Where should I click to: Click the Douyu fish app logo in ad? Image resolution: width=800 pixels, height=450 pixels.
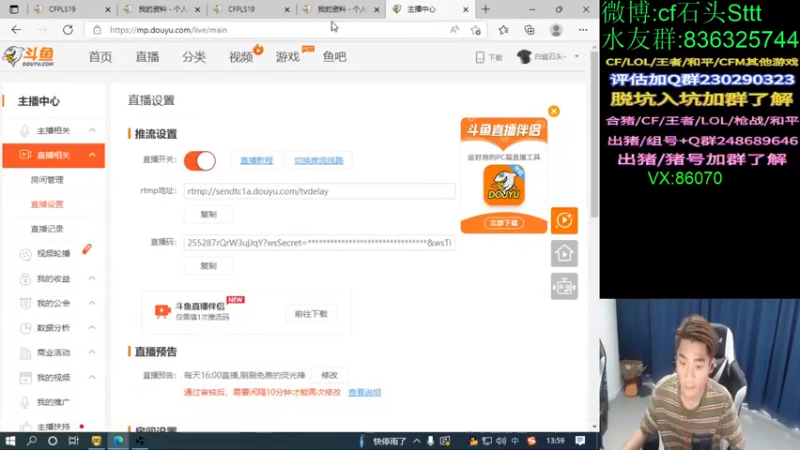click(504, 185)
